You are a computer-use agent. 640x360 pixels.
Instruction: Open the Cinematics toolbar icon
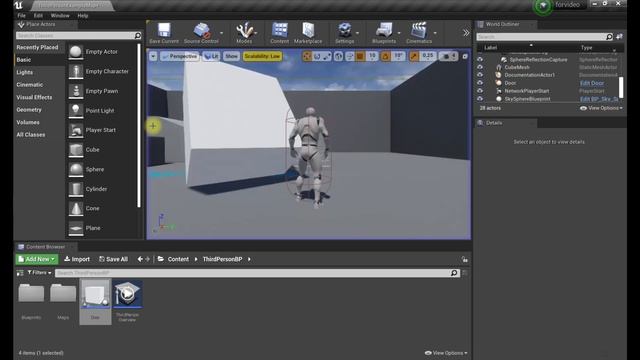tap(419, 33)
